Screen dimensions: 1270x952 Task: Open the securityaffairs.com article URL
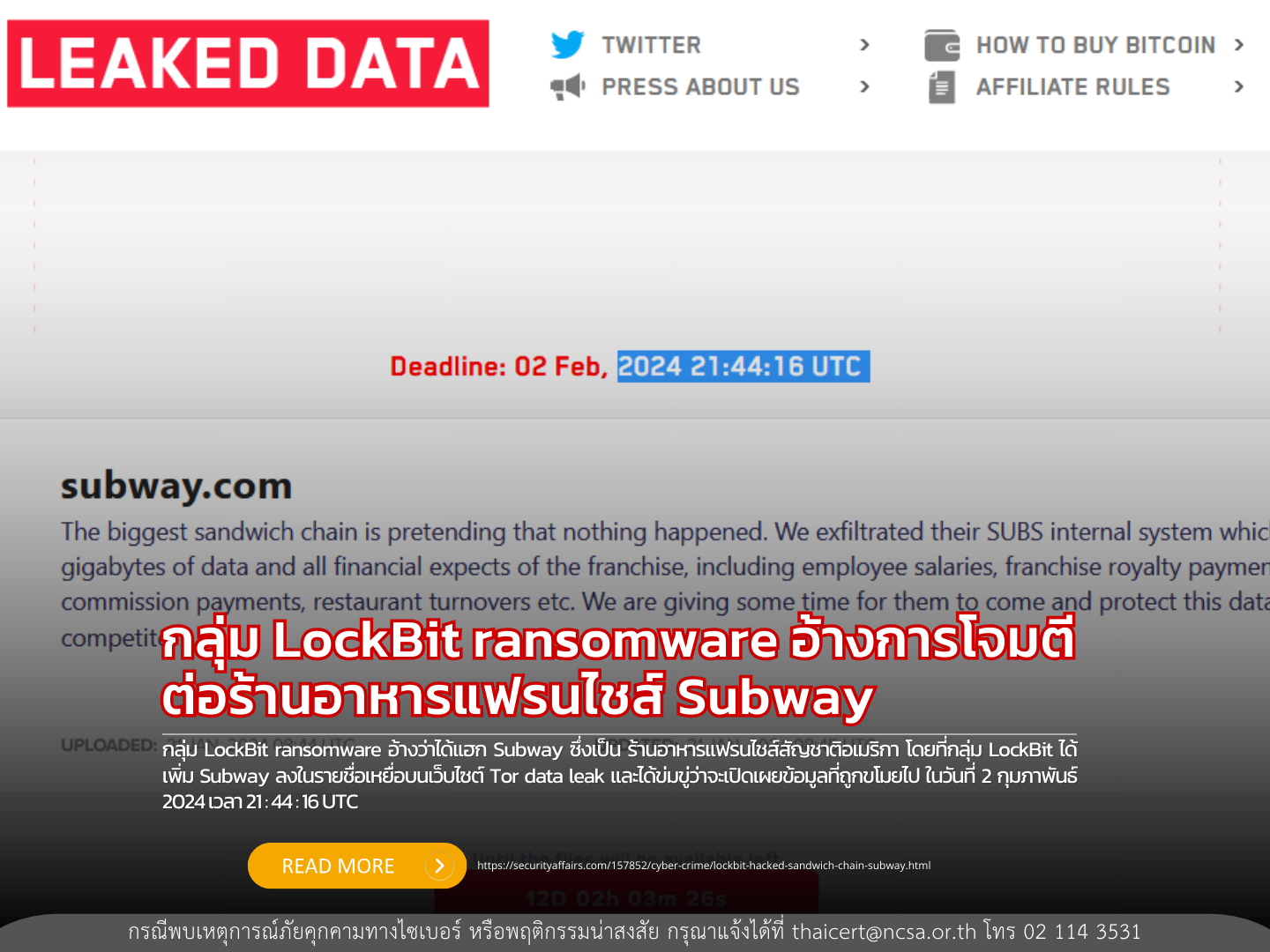coord(704,866)
